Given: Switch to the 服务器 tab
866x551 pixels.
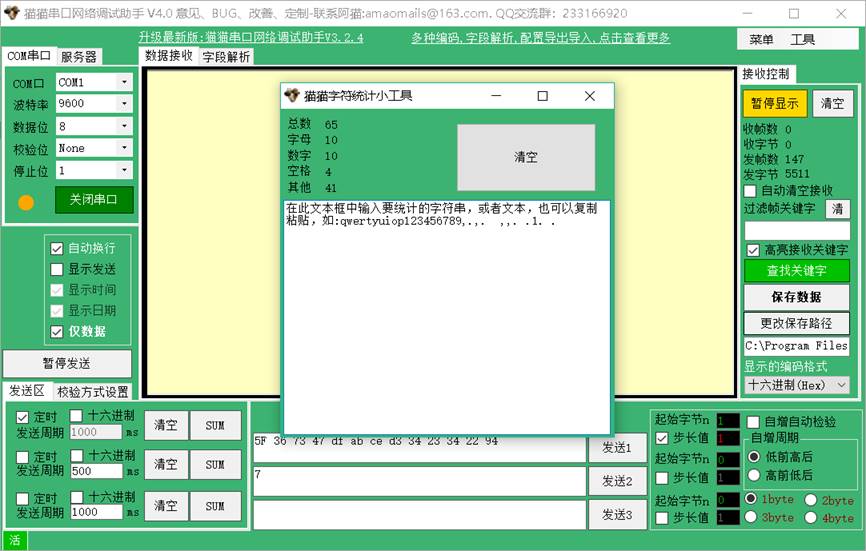Looking at the screenshot, I should (x=79, y=57).
